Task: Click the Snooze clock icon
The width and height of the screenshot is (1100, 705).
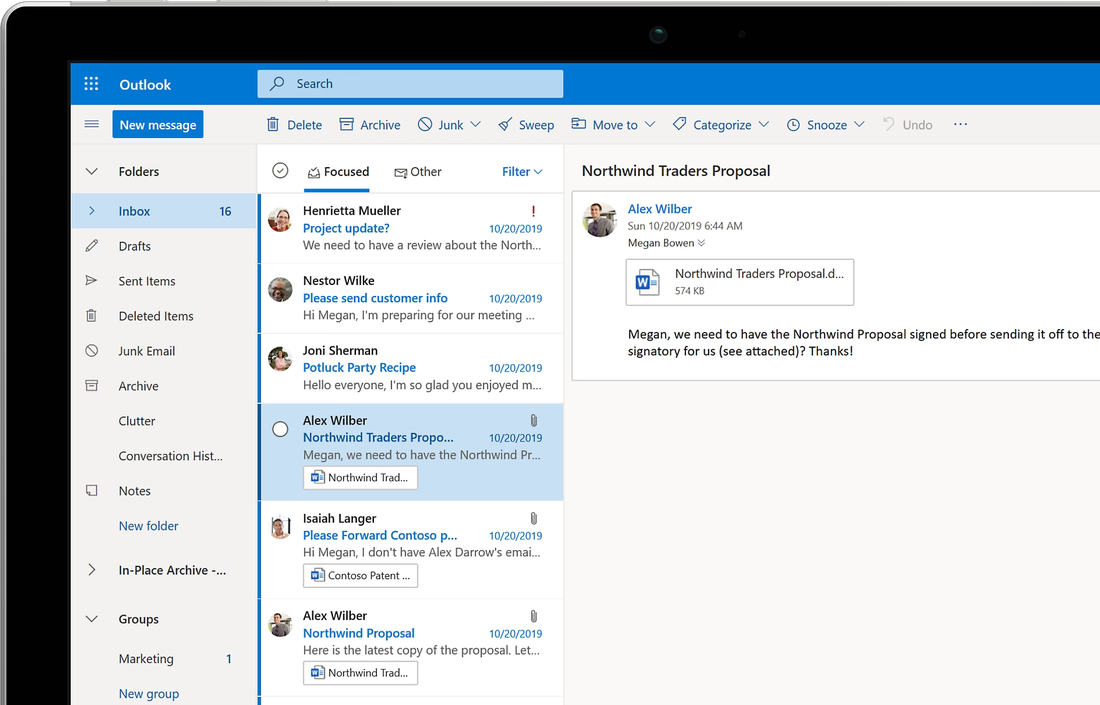Action: point(793,125)
